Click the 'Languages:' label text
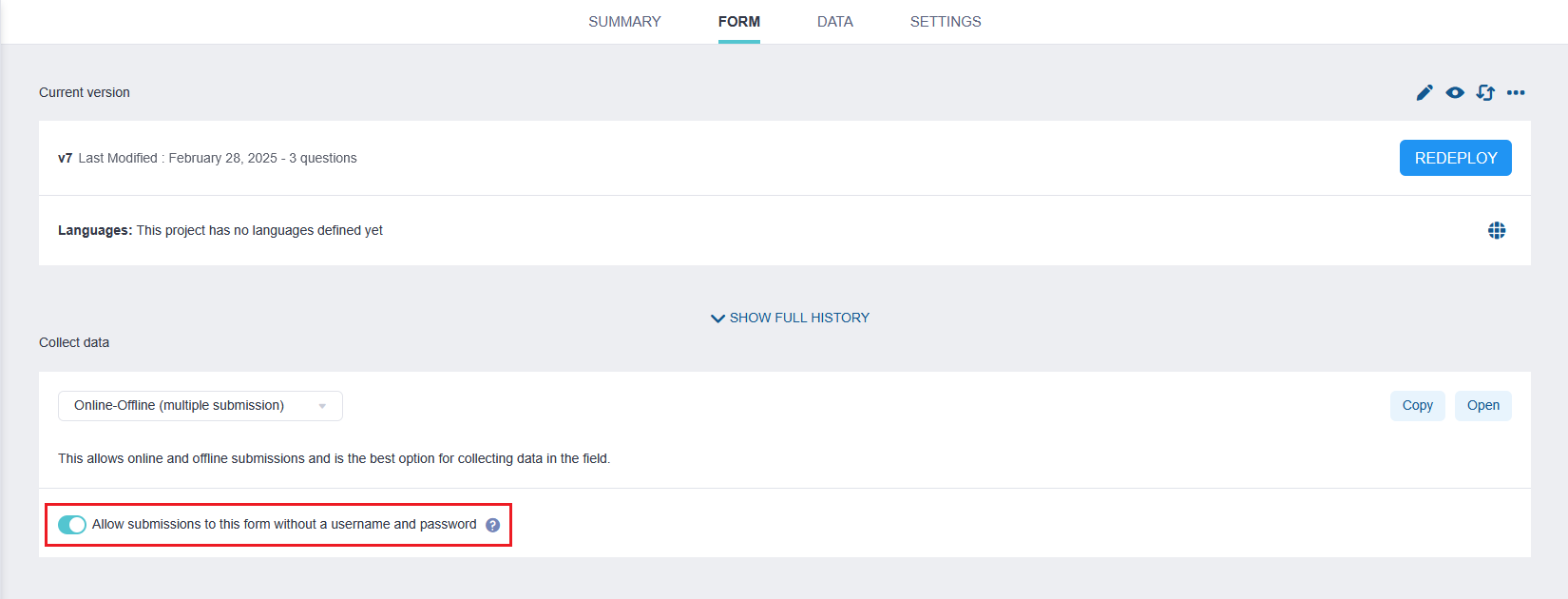This screenshot has width=1568, height=599. click(x=95, y=230)
